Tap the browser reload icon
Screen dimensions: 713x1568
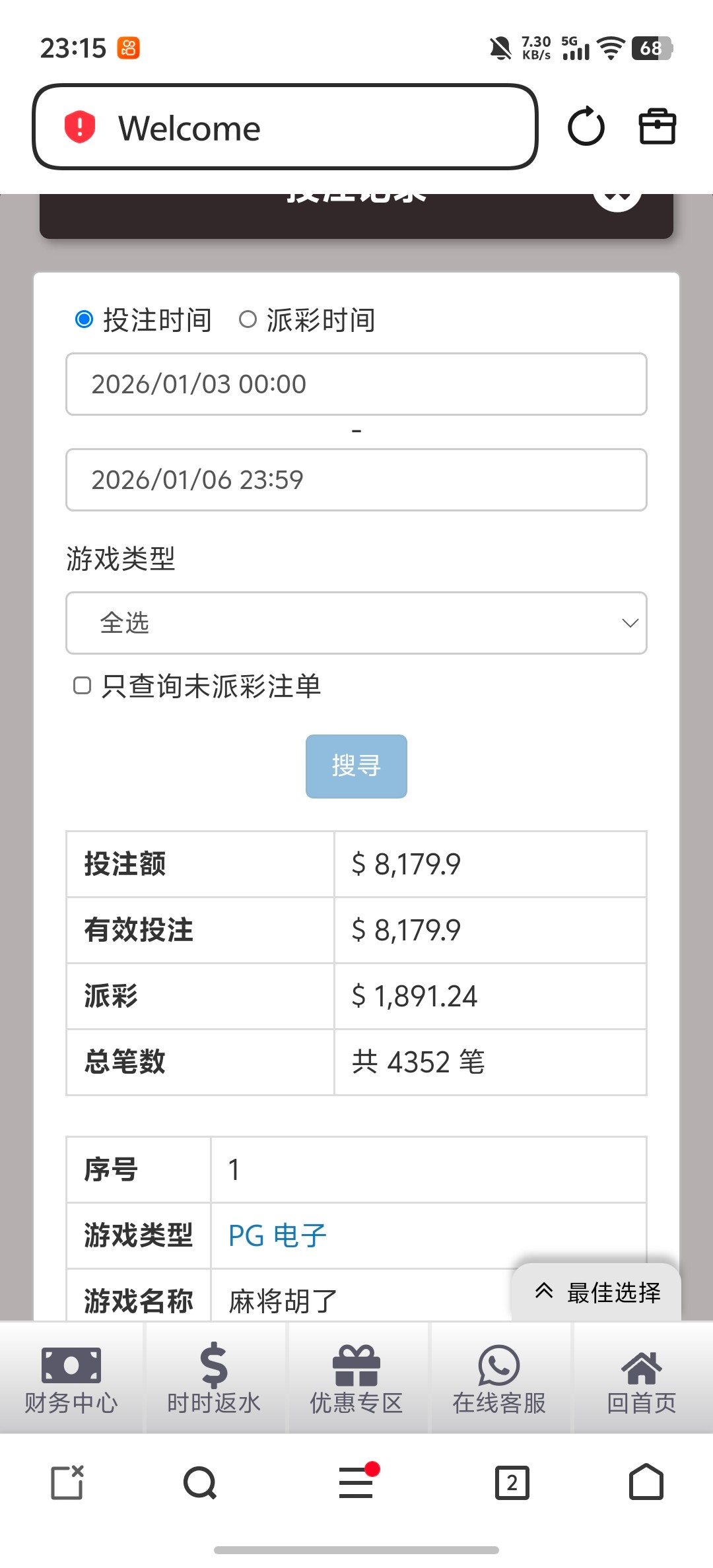586,127
